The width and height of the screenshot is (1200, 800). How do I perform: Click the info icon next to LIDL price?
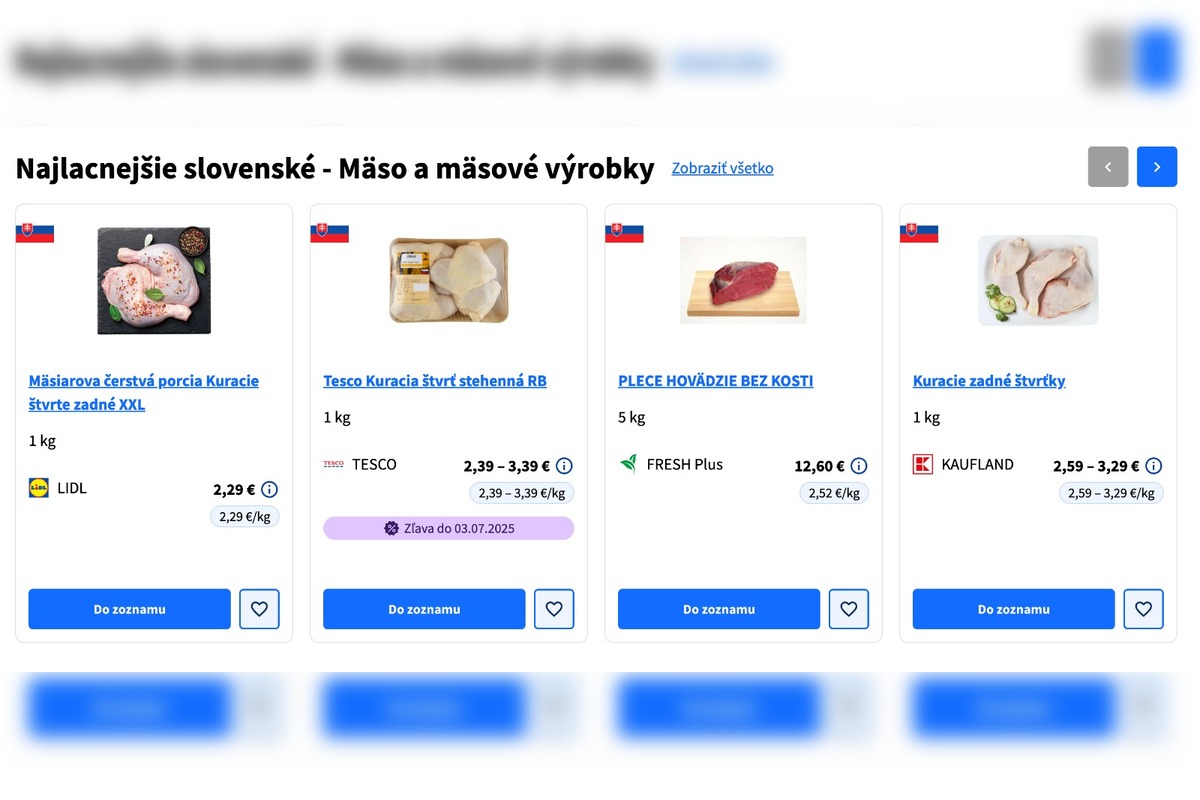coord(269,490)
